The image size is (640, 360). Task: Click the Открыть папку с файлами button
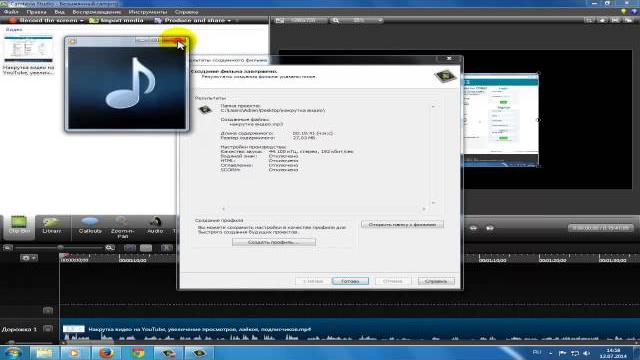402,224
